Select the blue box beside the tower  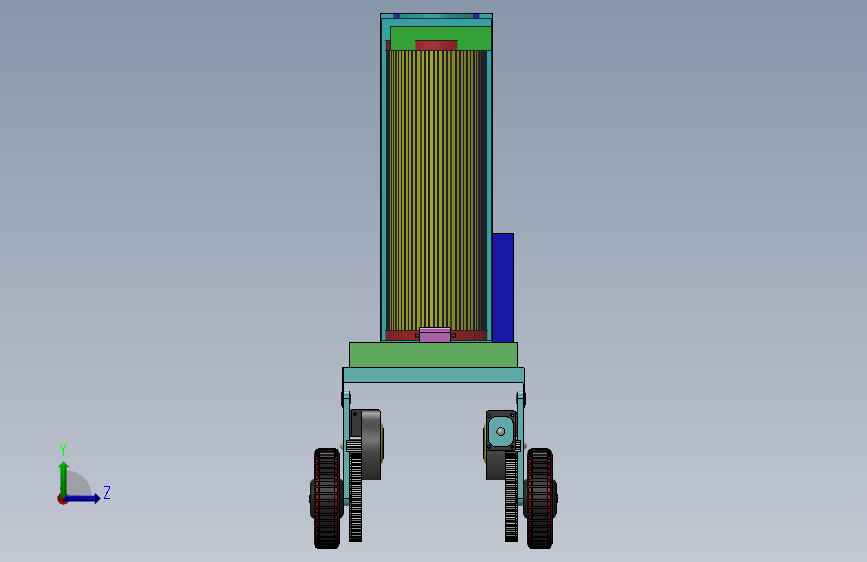tap(503, 288)
